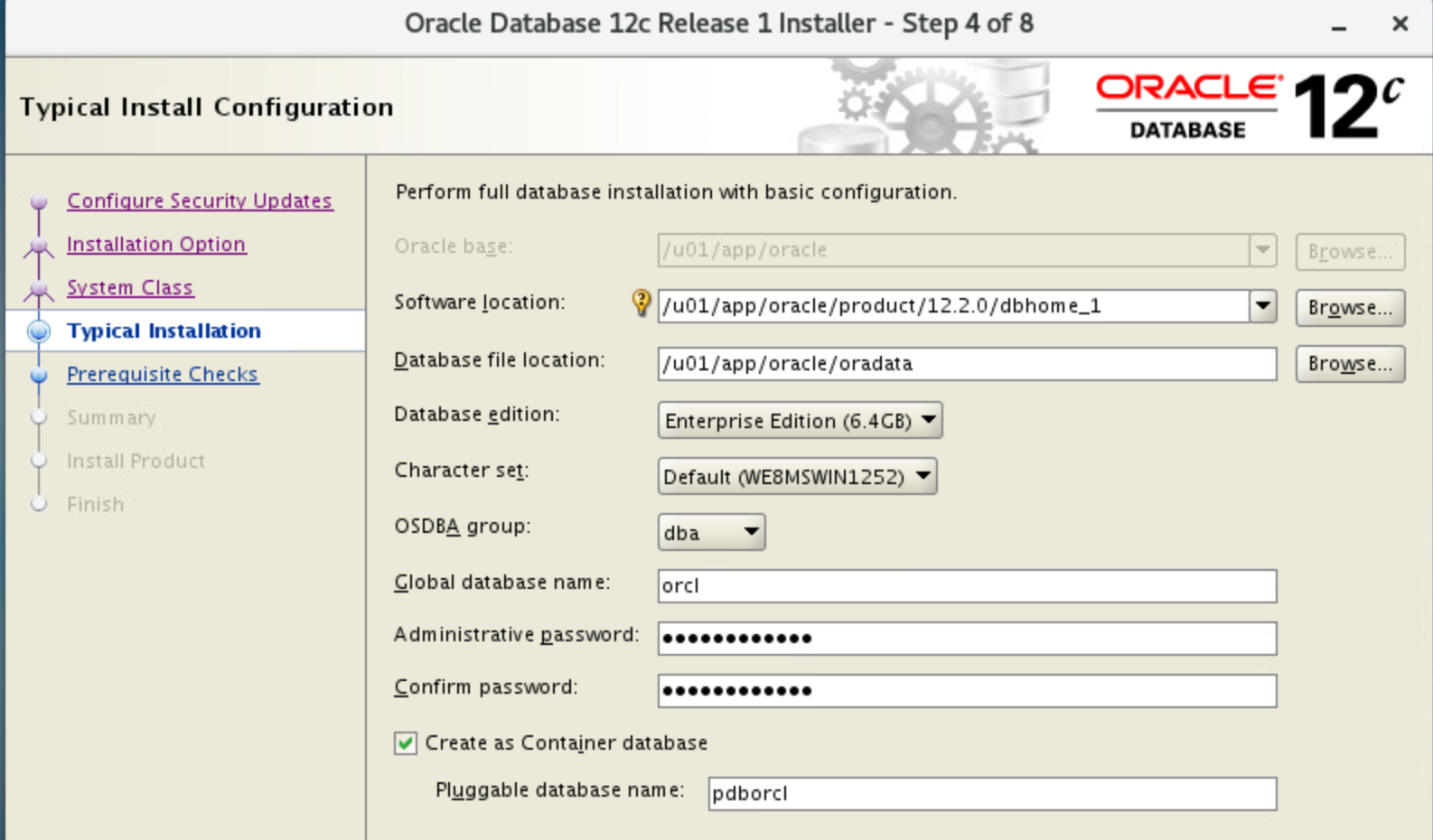Expand the Oracle base dropdown arrow

(1263, 250)
